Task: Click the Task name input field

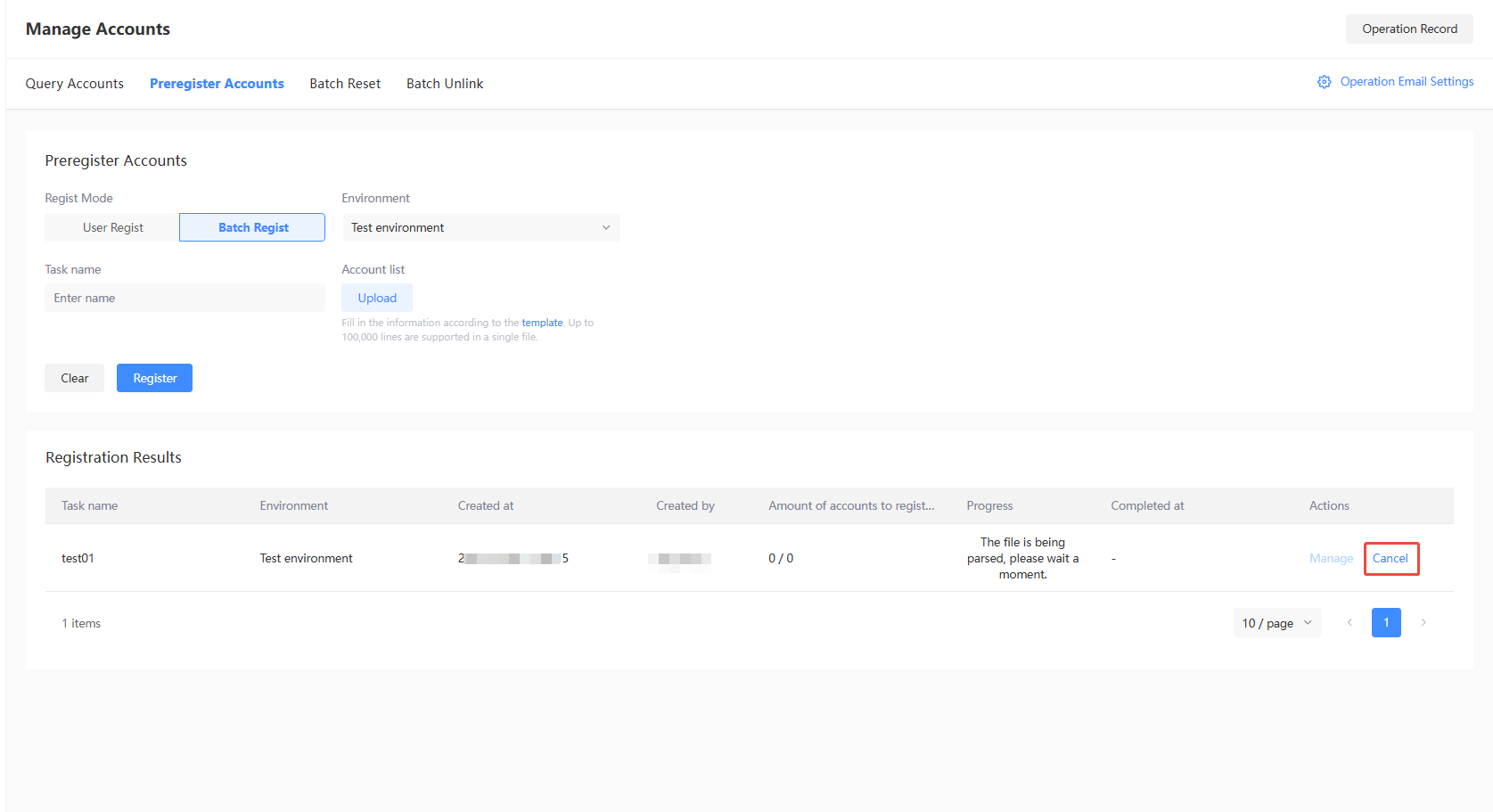Action: [185, 298]
